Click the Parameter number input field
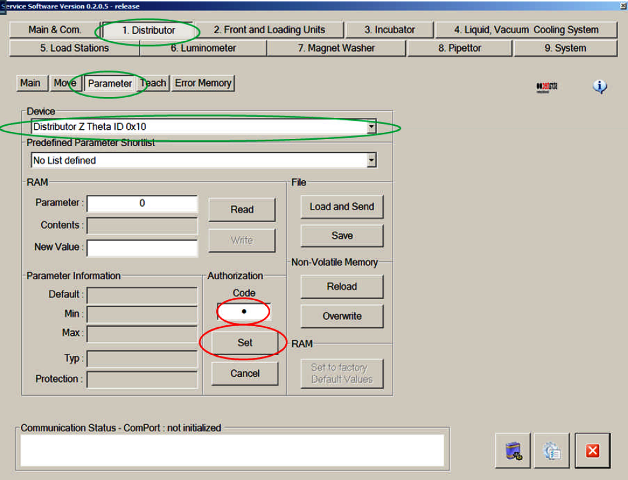Screen dimensions: 628x480 pyautogui.click(x=142, y=203)
